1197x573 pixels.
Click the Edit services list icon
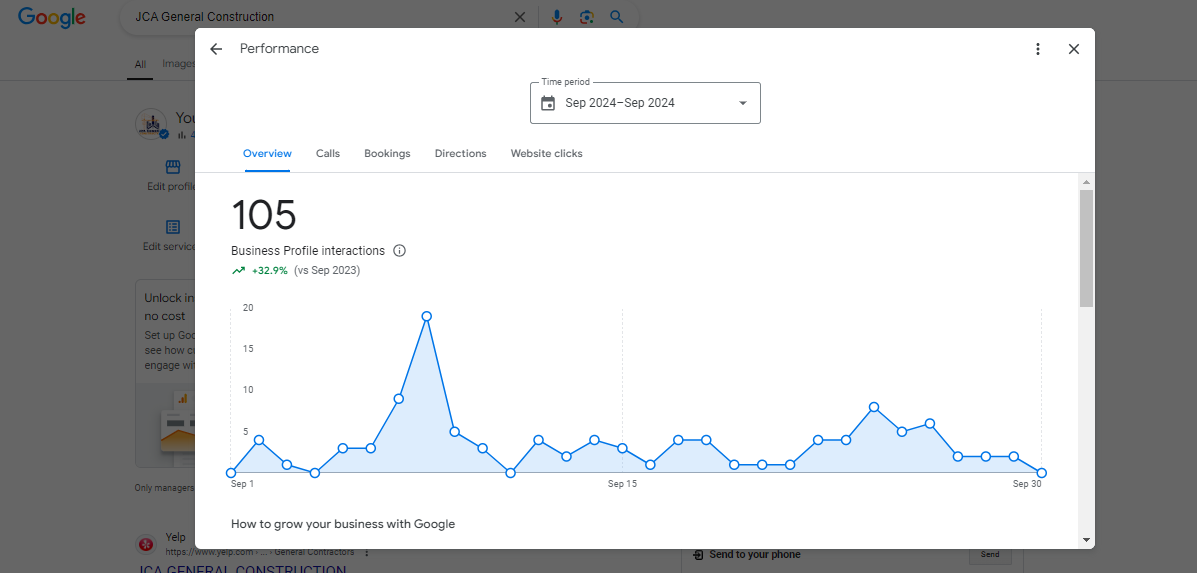(x=173, y=227)
